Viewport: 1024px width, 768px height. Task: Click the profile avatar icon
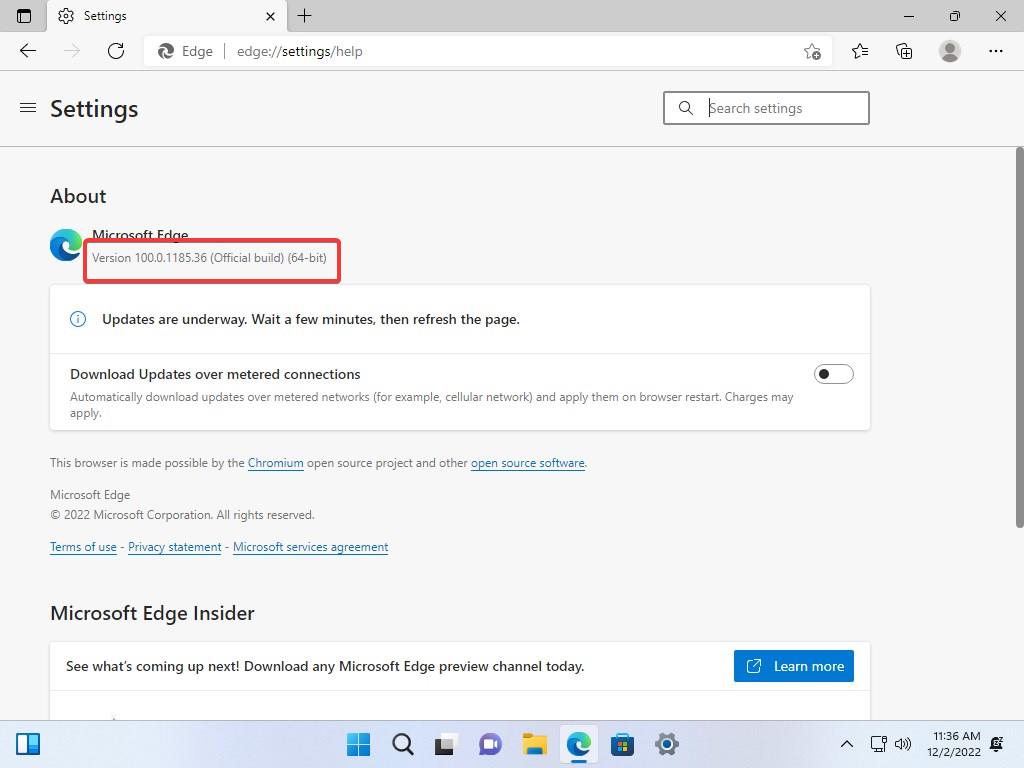[949, 51]
